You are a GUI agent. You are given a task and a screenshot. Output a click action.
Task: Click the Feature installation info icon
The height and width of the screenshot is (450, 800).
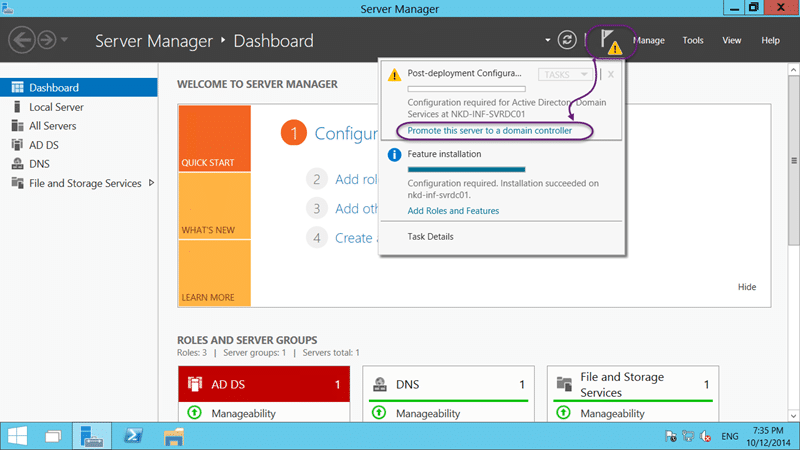(394, 155)
